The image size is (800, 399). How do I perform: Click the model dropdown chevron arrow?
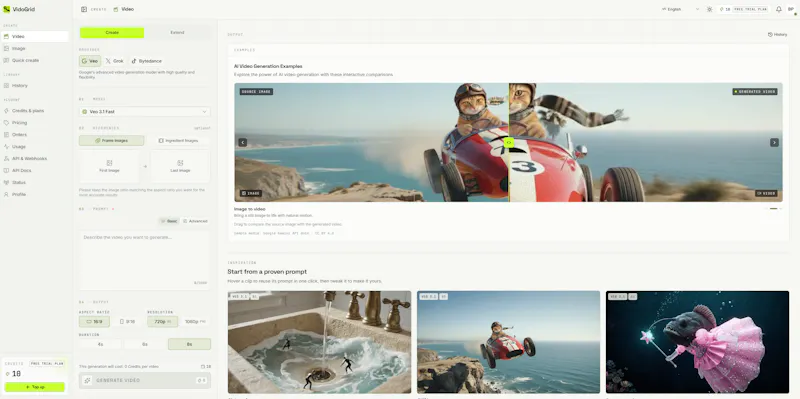click(x=204, y=112)
